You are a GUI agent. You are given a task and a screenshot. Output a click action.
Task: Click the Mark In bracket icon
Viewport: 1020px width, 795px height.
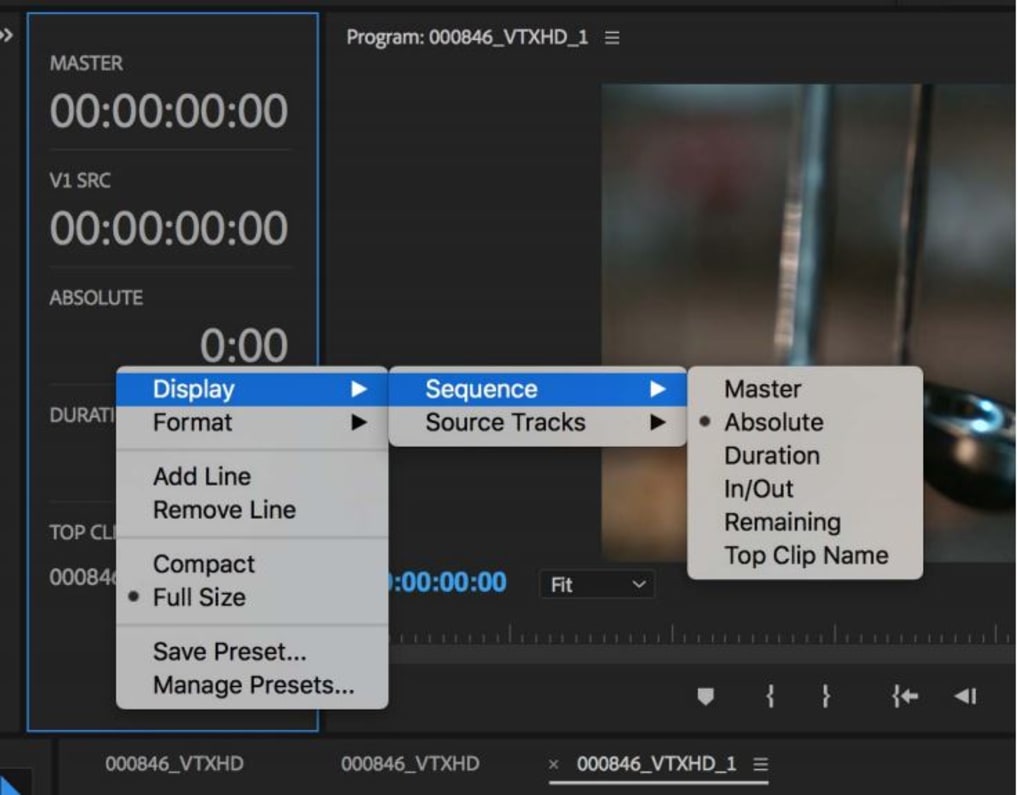[x=770, y=696]
